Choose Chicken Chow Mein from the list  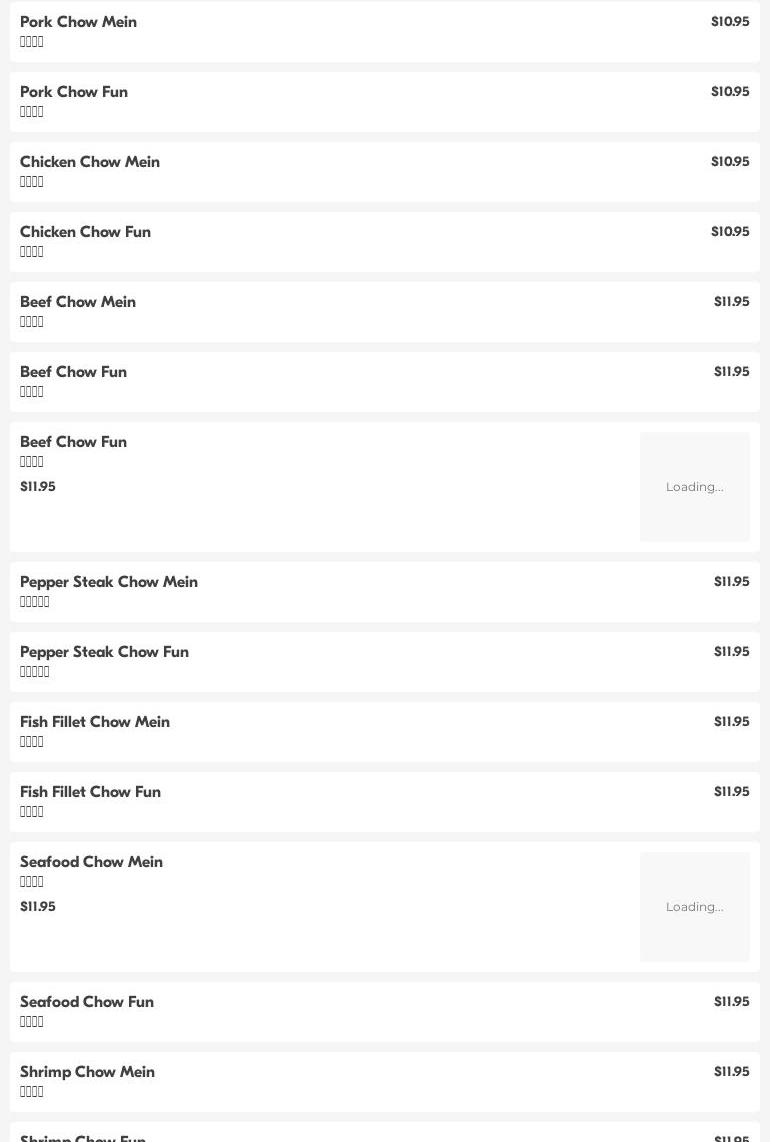click(385, 172)
